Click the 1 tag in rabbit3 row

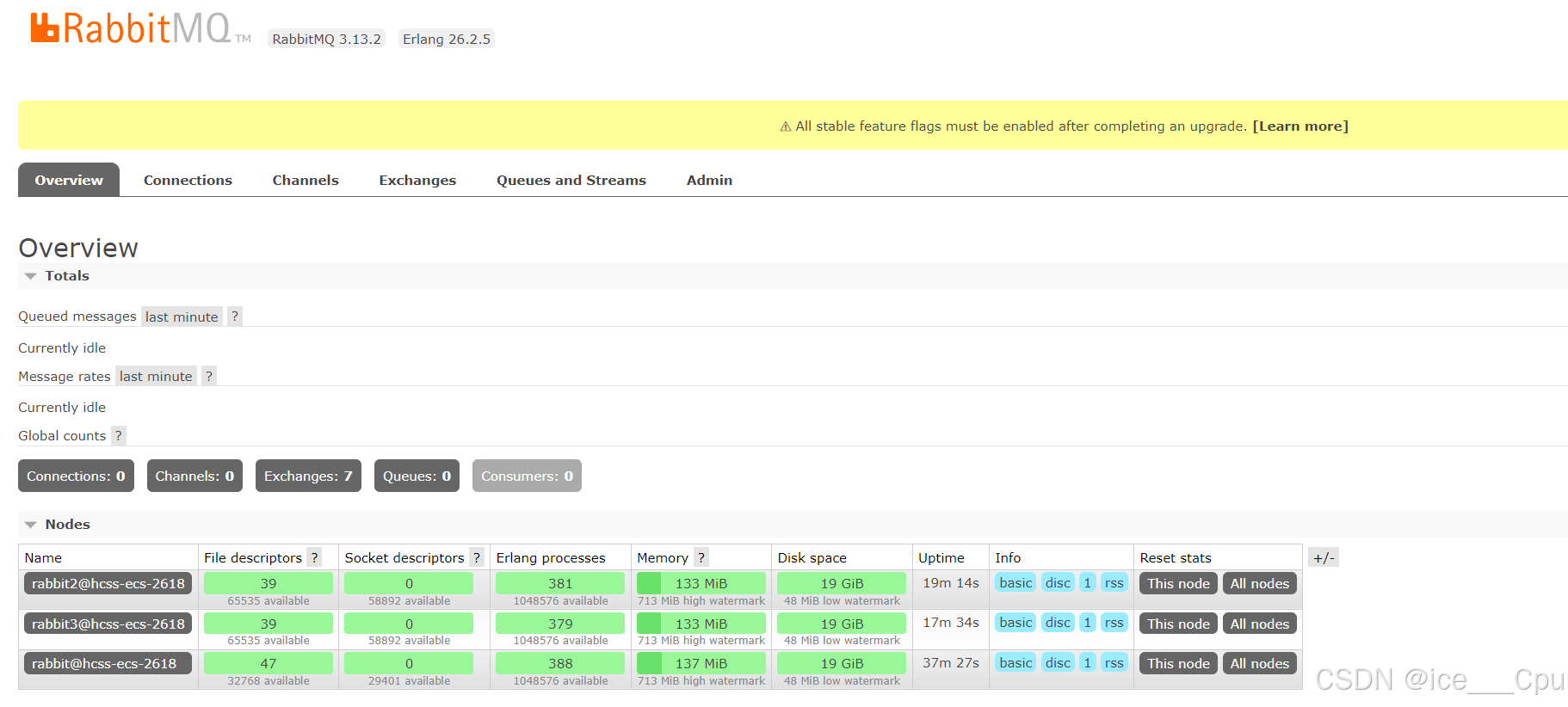[x=1088, y=622]
